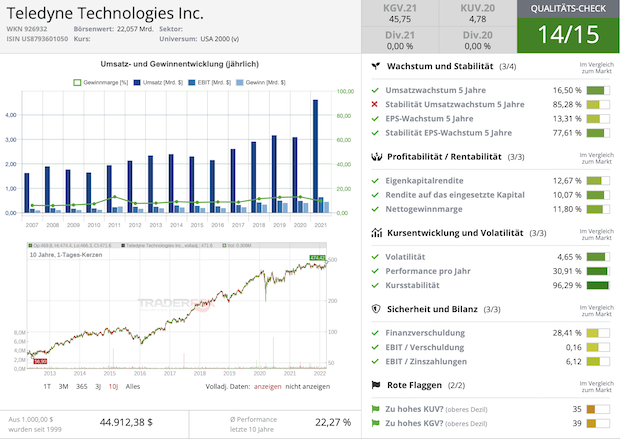Select the 1T chart timeframe
The image size is (620, 439).
coord(47,386)
